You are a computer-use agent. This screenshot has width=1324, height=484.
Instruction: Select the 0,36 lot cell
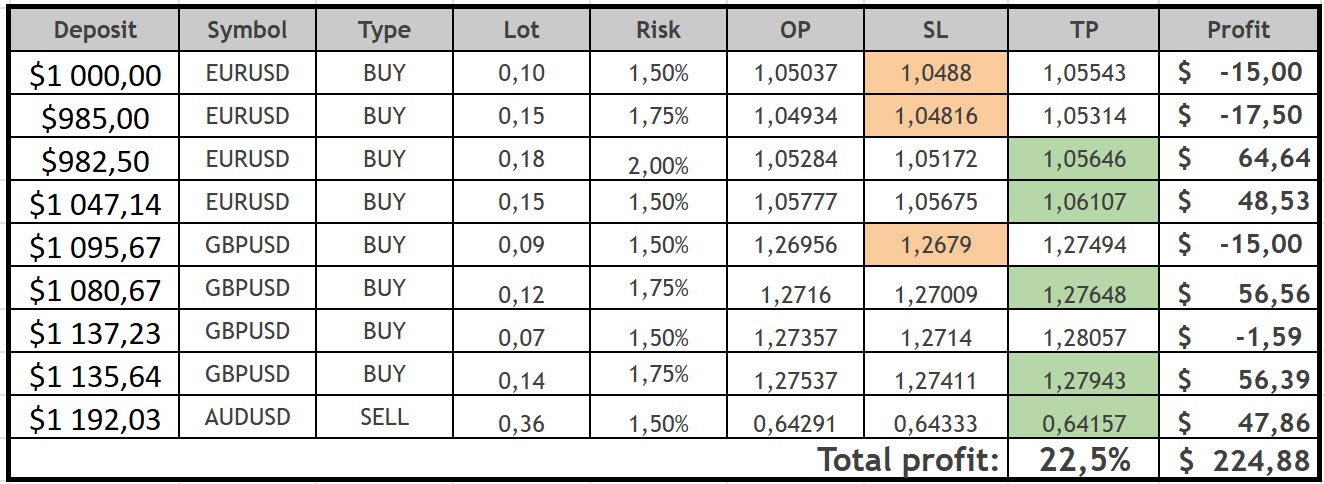click(523, 423)
